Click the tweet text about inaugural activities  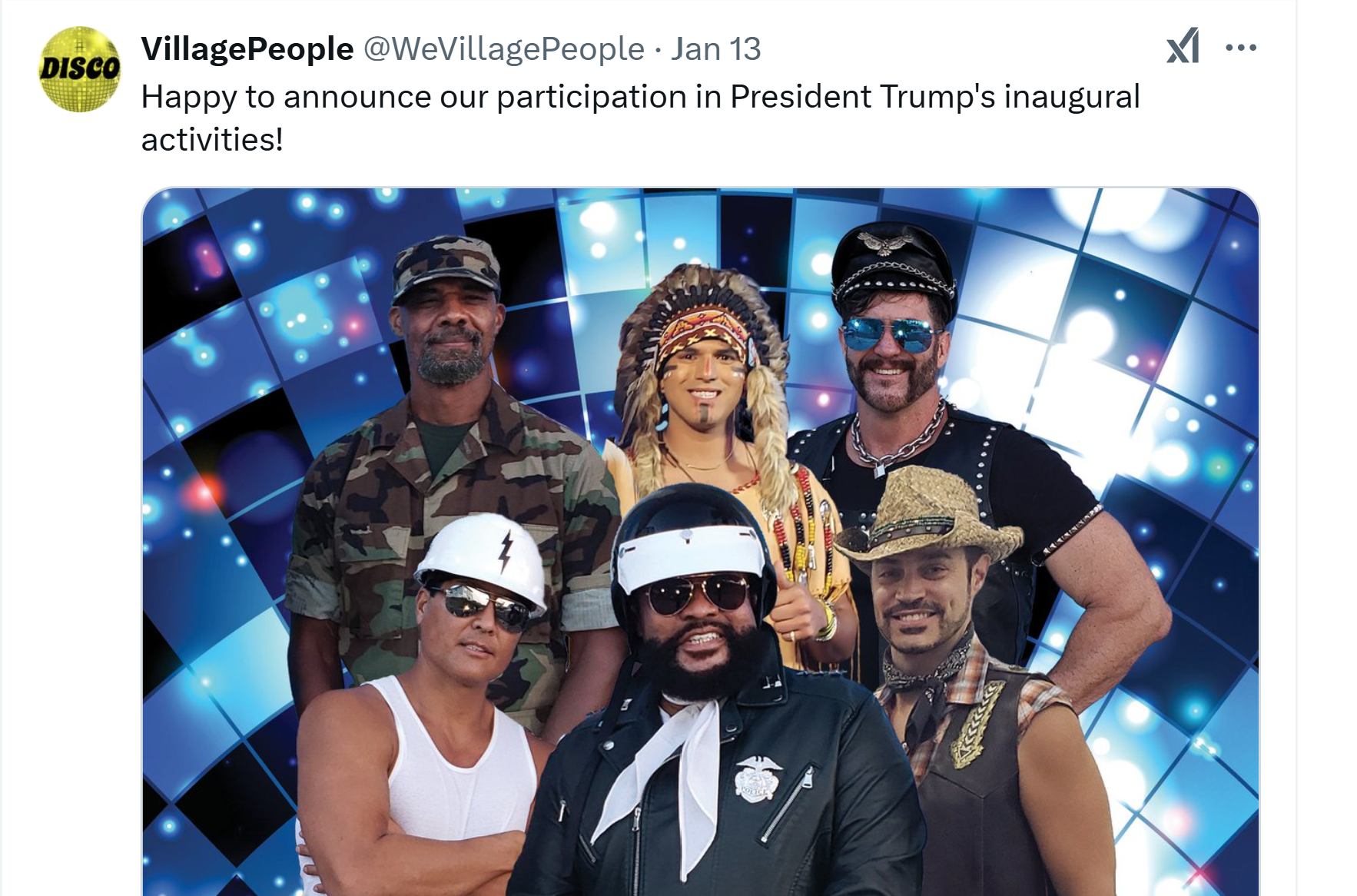click(x=640, y=118)
